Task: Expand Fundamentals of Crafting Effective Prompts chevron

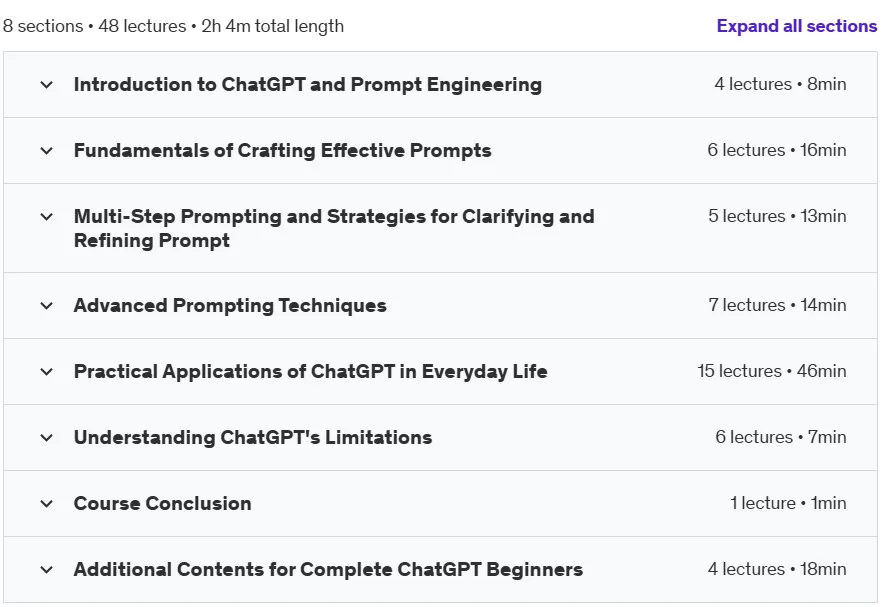Action: tap(47, 151)
